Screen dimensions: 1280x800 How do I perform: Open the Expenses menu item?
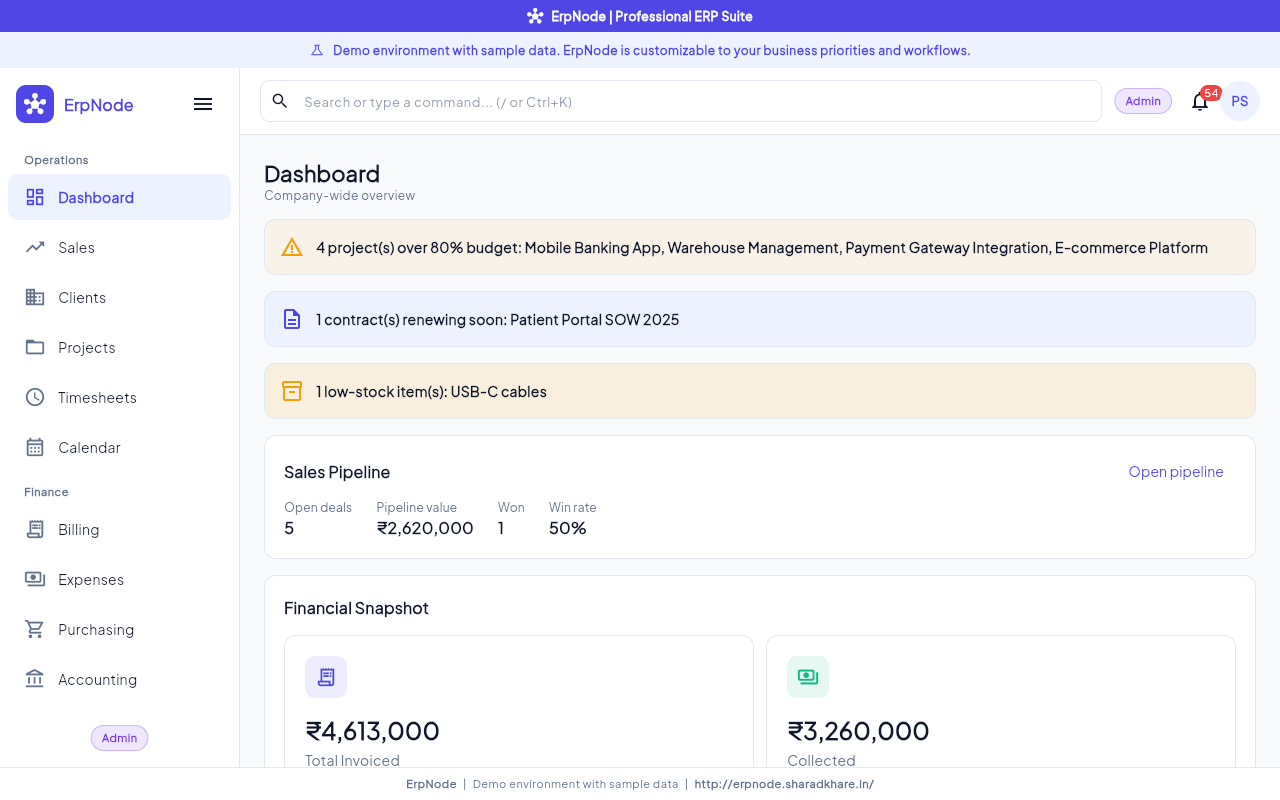click(x=119, y=579)
